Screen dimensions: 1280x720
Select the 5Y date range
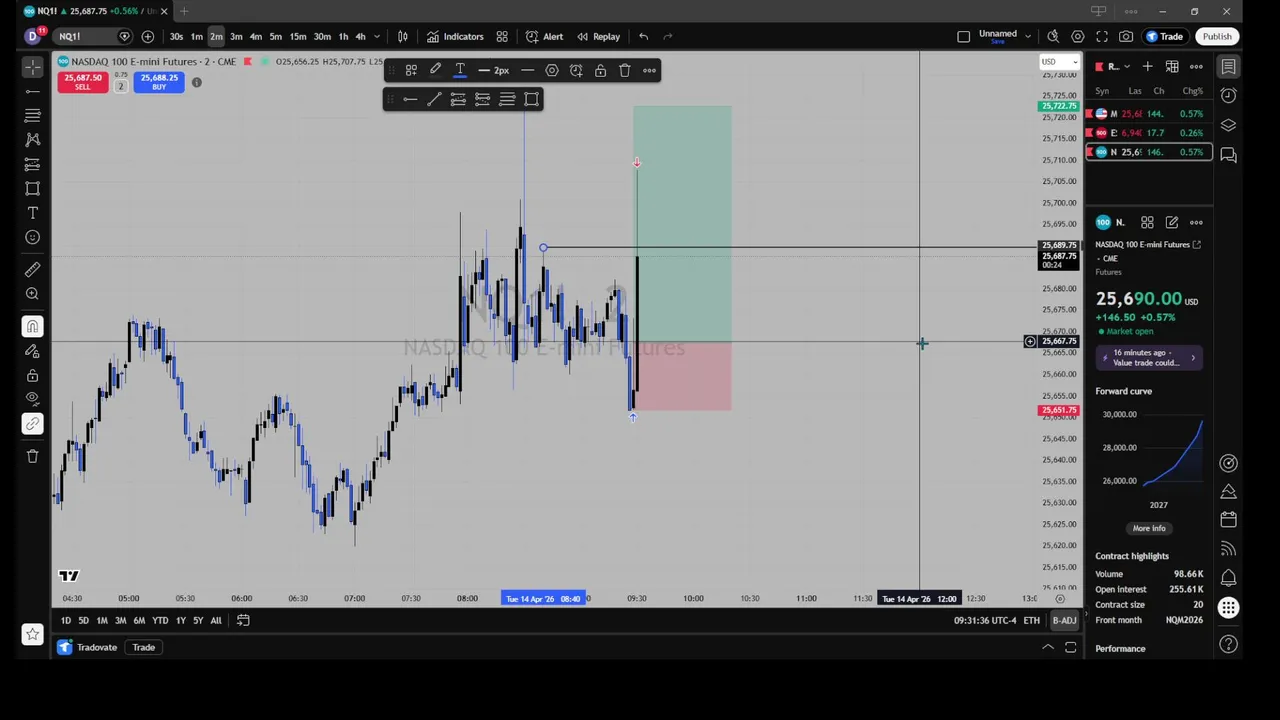[198, 621]
